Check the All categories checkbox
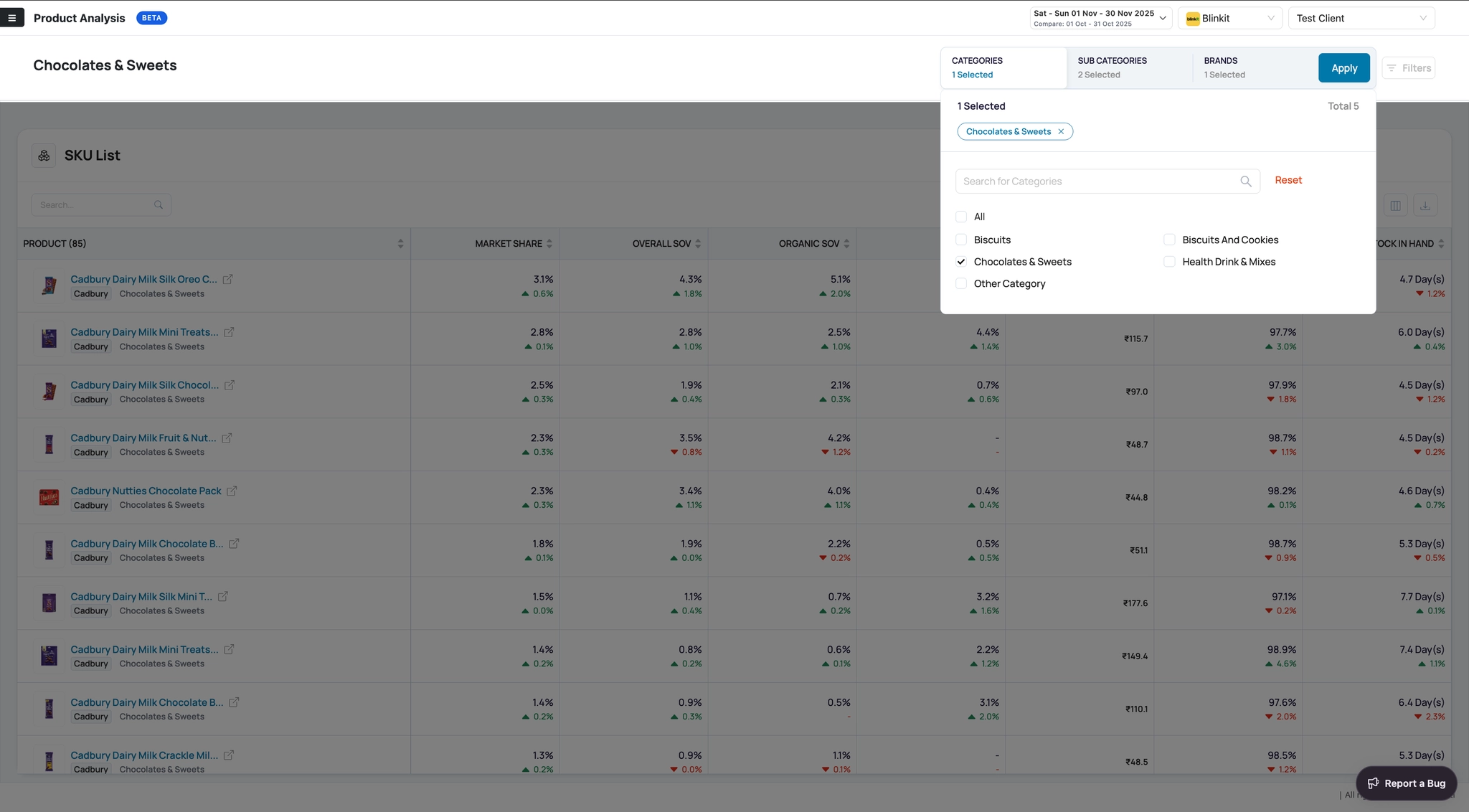The width and height of the screenshot is (1469, 812). click(961, 217)
